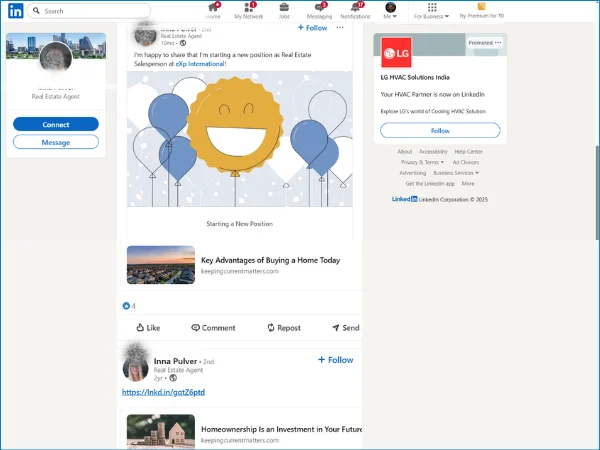The height and width of the screenshot is (450, 600).
Task: Click the Repost arrows button
Action: click(284, 328)
